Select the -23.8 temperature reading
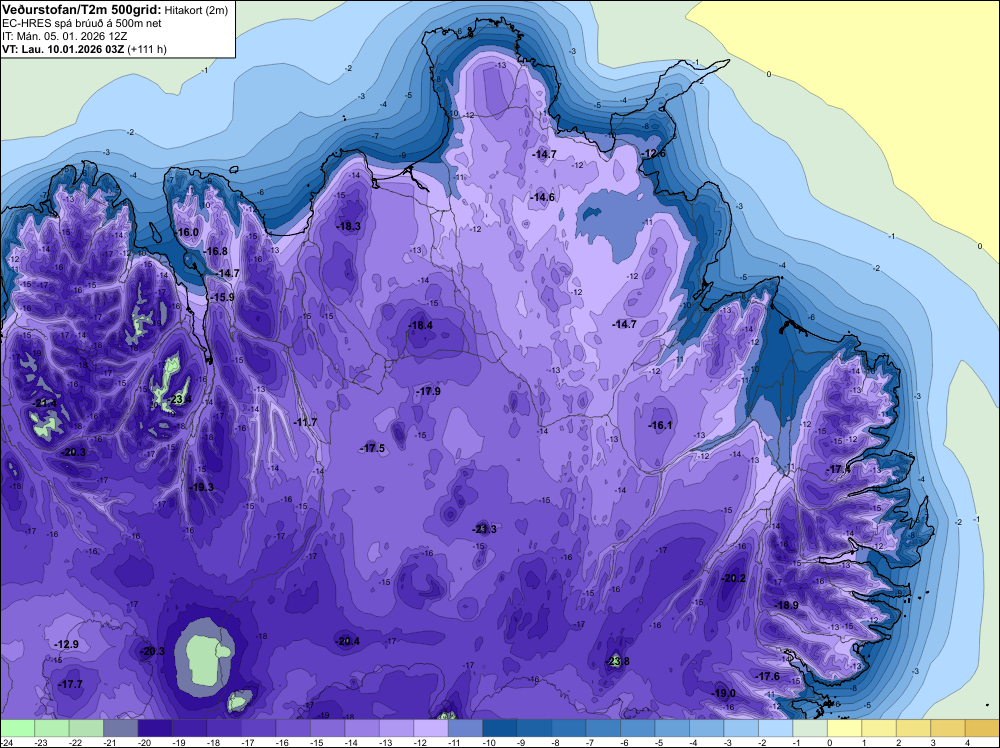Image resolution: width=1000 pixels, height=748 pixels. pos(617,661)
